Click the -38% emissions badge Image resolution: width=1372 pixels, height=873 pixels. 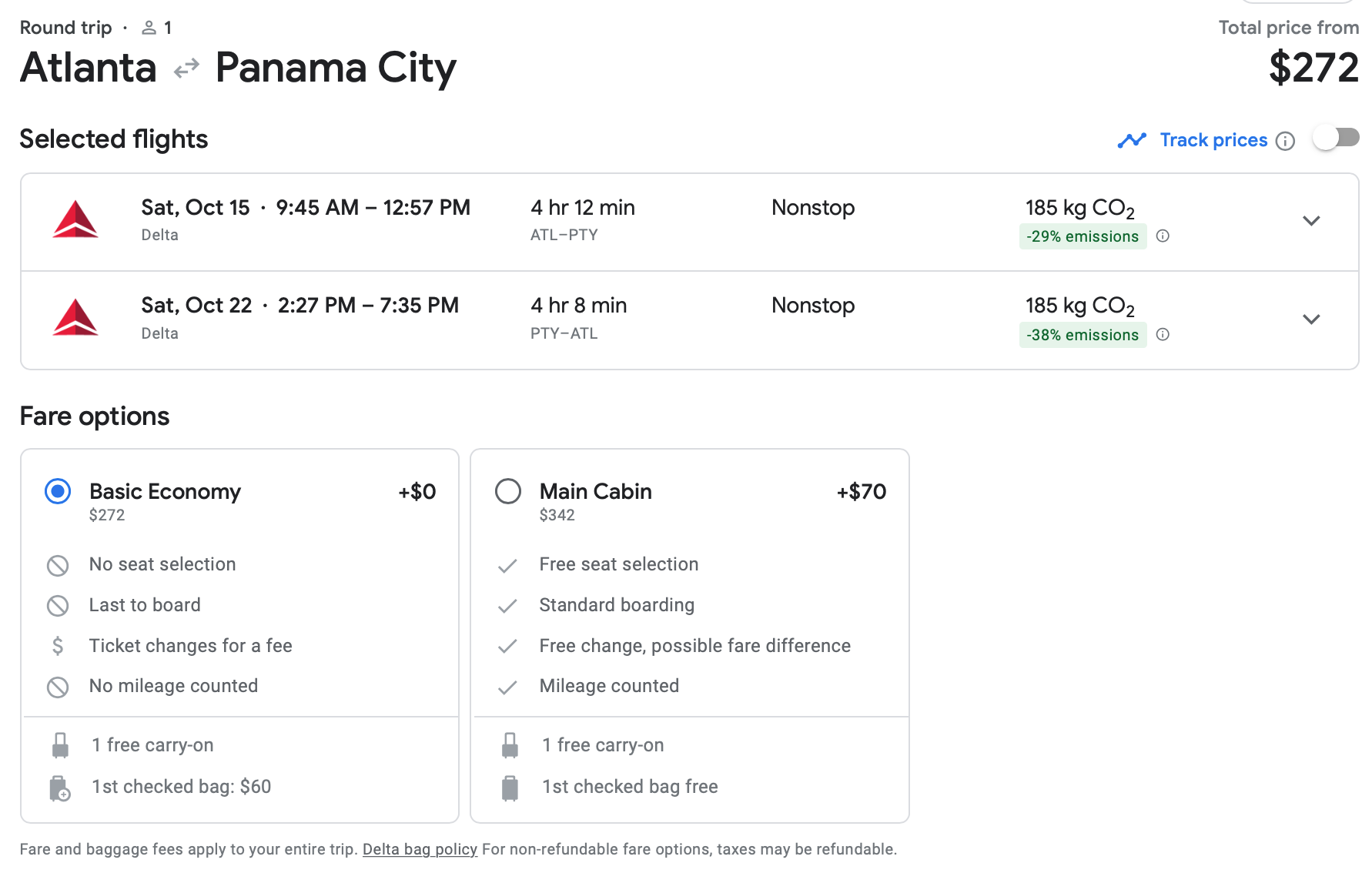pos(1082,335)
